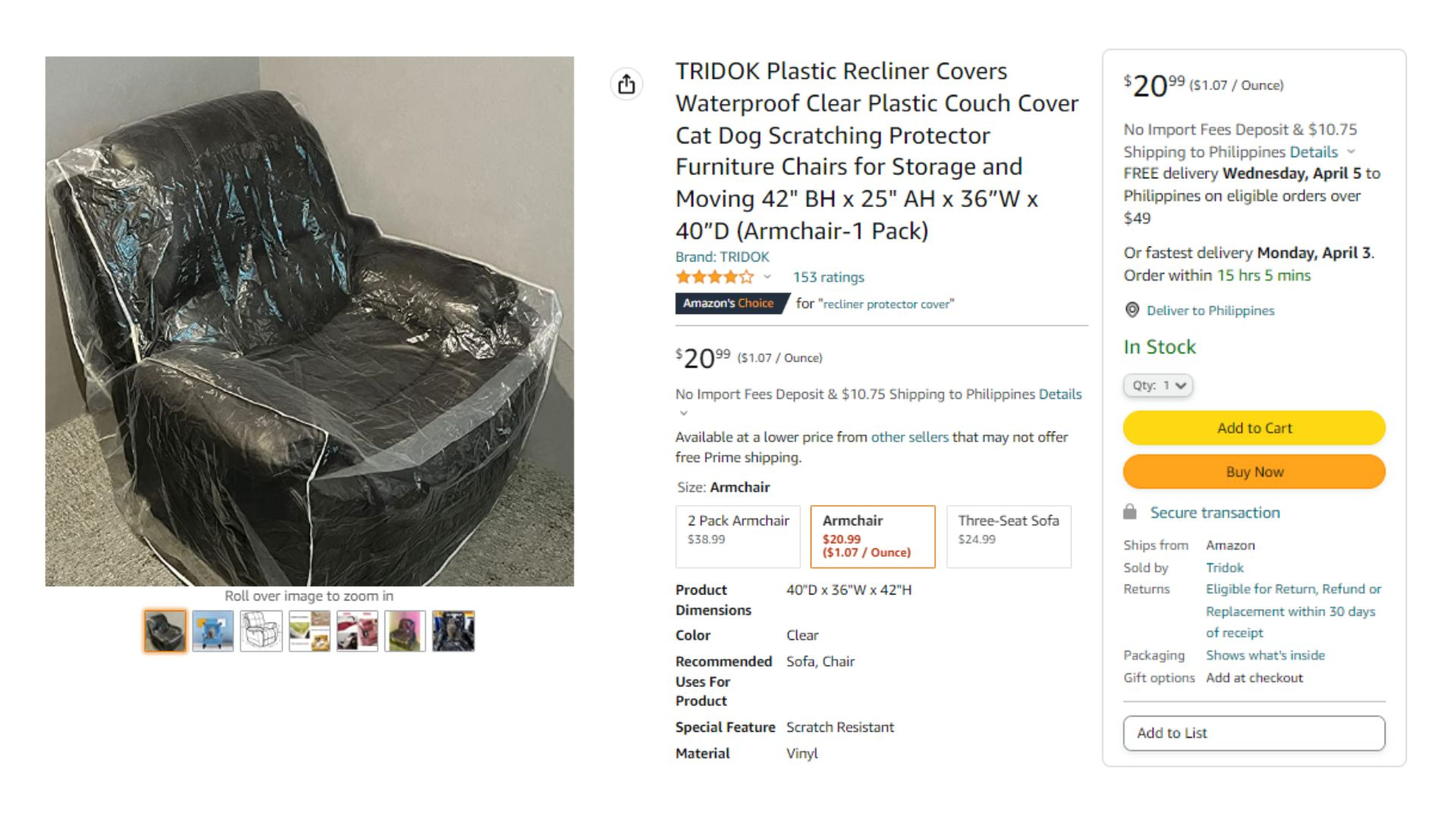This screenshot has width=1456, height=819.
Task: Select the first black recliner thumbnail
Action: 165,631
